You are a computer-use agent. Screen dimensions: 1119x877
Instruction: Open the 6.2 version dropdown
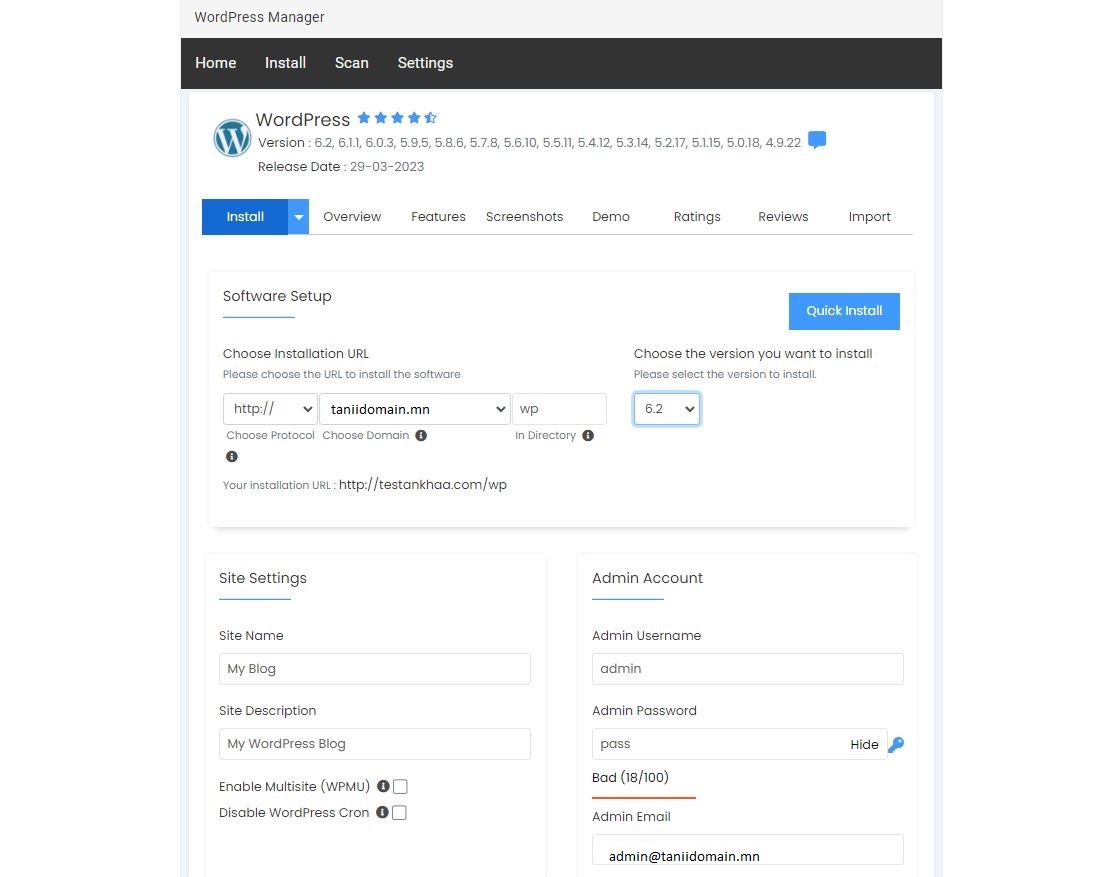coord(667,409)
